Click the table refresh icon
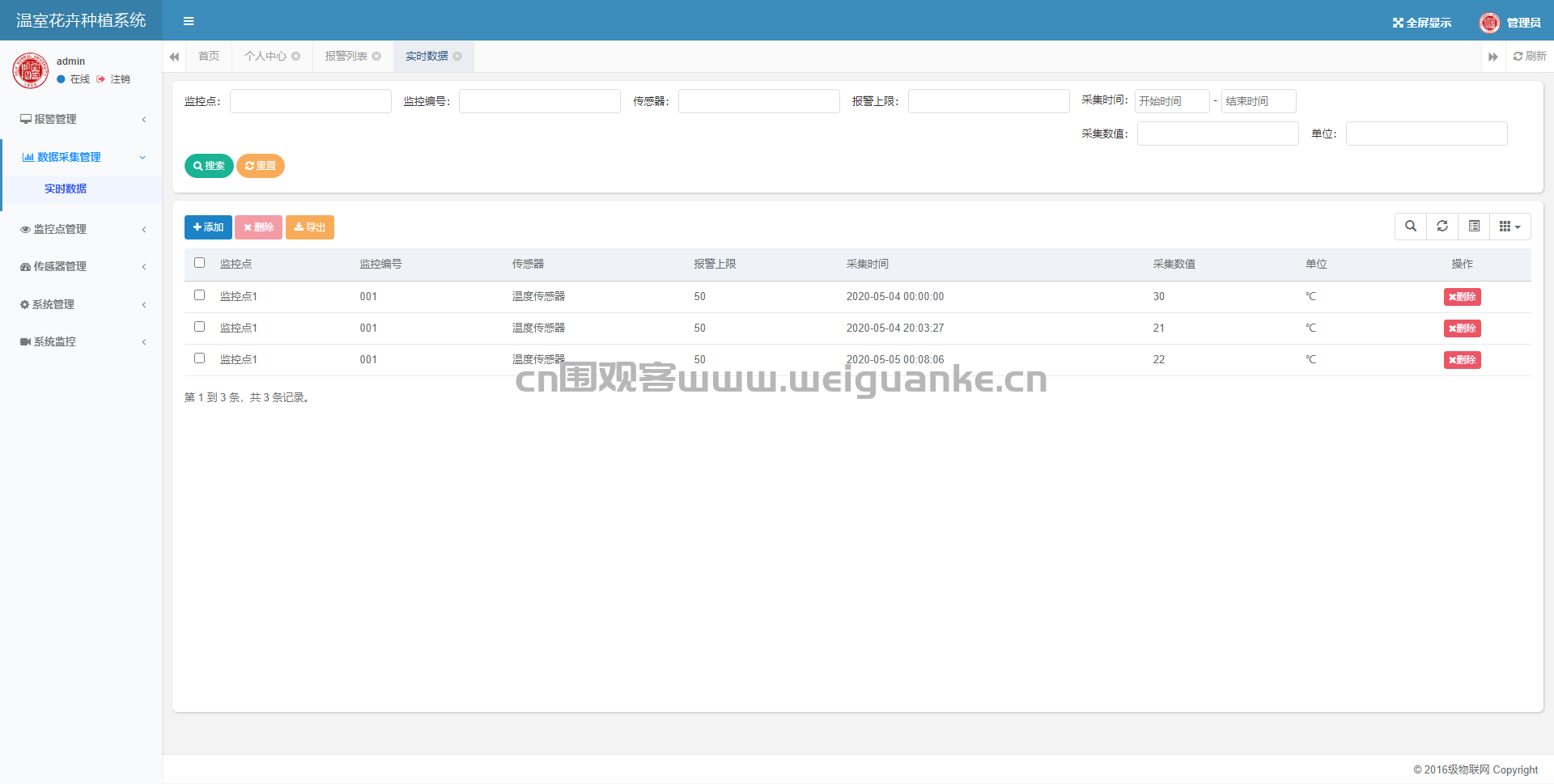 pyautogui.click(x=1442, y=227)
